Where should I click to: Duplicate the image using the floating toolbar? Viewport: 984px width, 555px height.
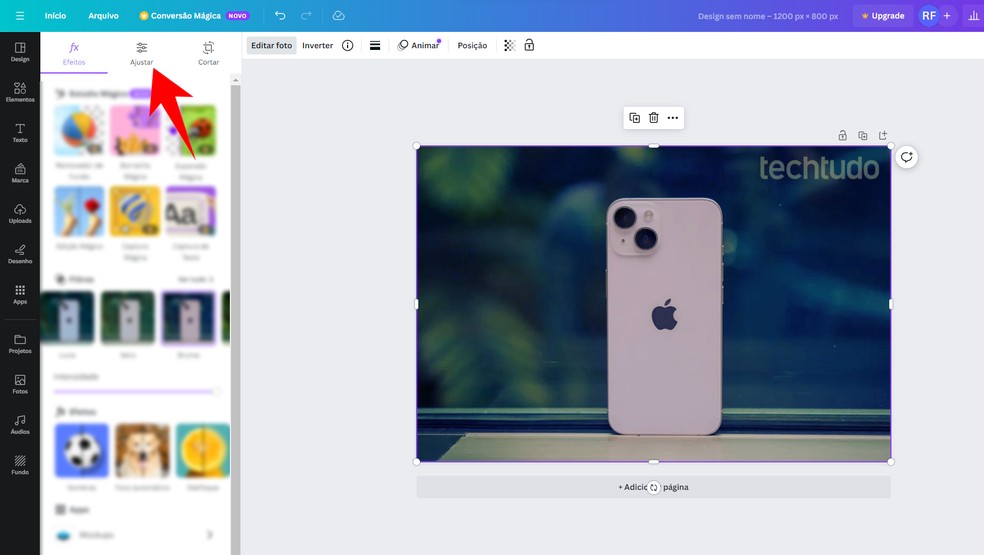coord(634,118)
